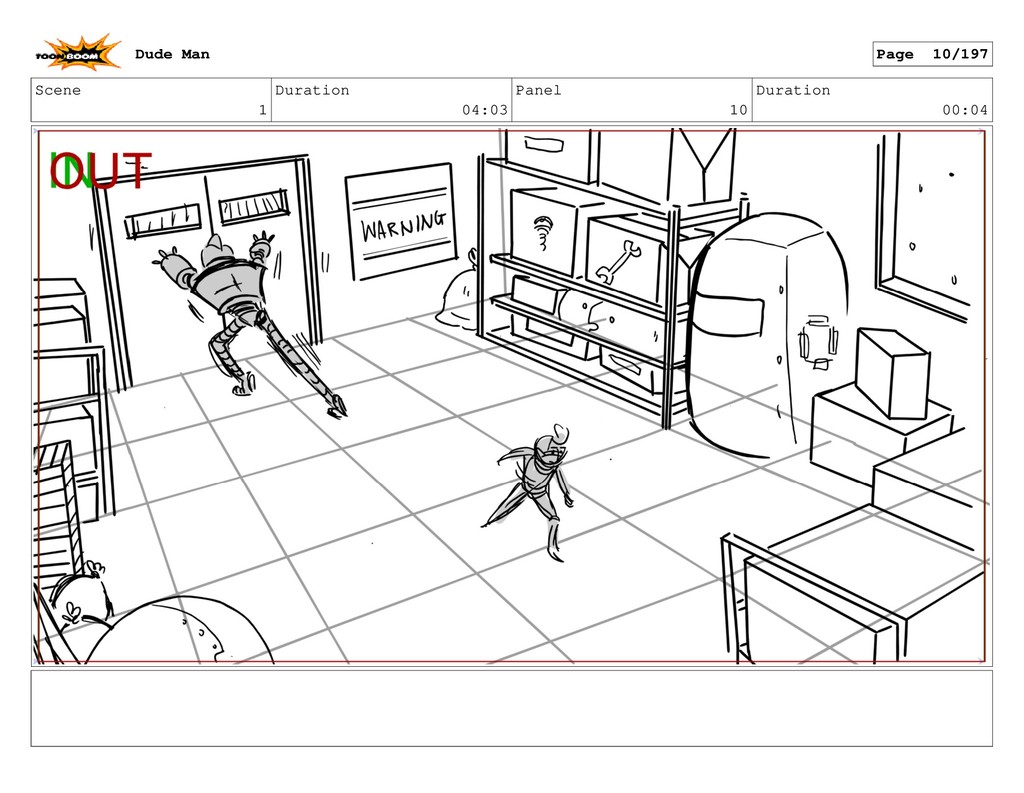
Task: Click the Scene number field
Action: (151, 100)
